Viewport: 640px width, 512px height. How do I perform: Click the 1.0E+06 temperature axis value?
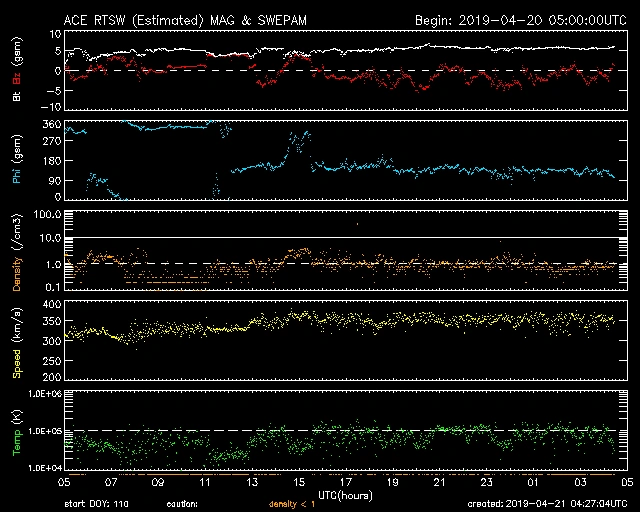click(42, 394)
